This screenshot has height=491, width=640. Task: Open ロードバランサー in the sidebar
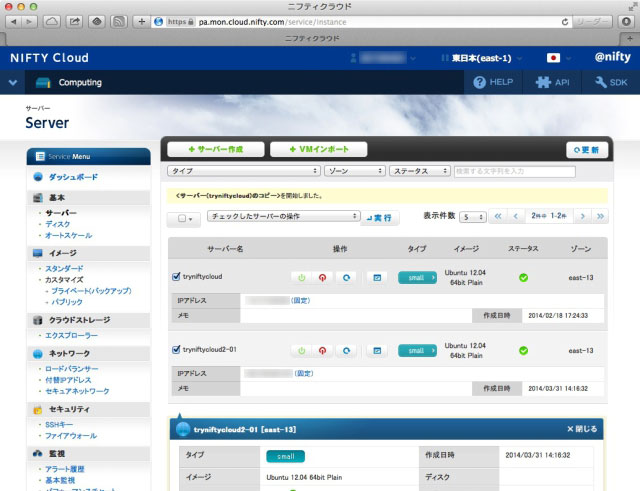(71, 369)
